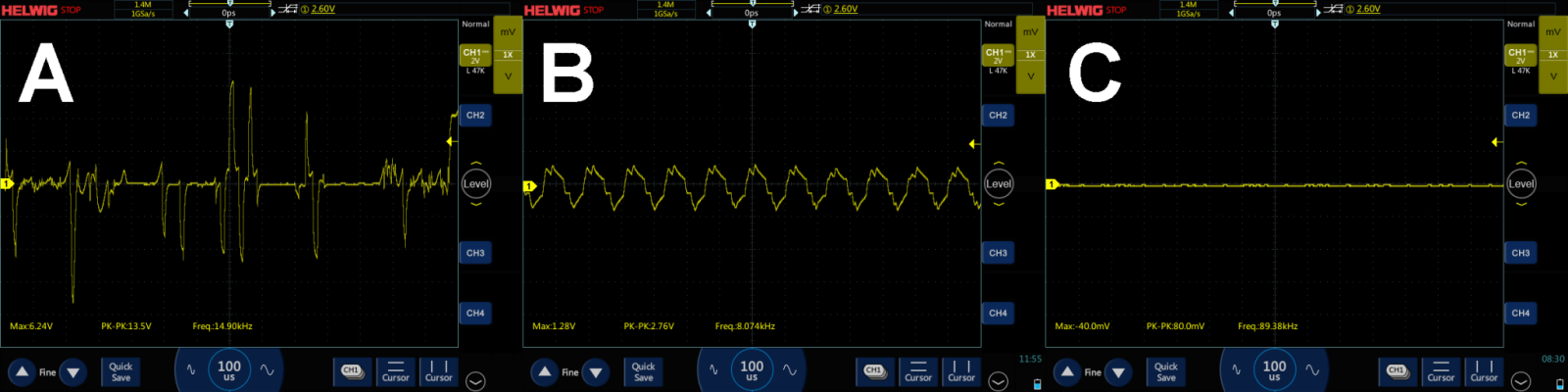Shift time offset right arrow in panel A
The height and width of the screenshot is (392, 1568).
pyautogui.click(x=272, y=13)
